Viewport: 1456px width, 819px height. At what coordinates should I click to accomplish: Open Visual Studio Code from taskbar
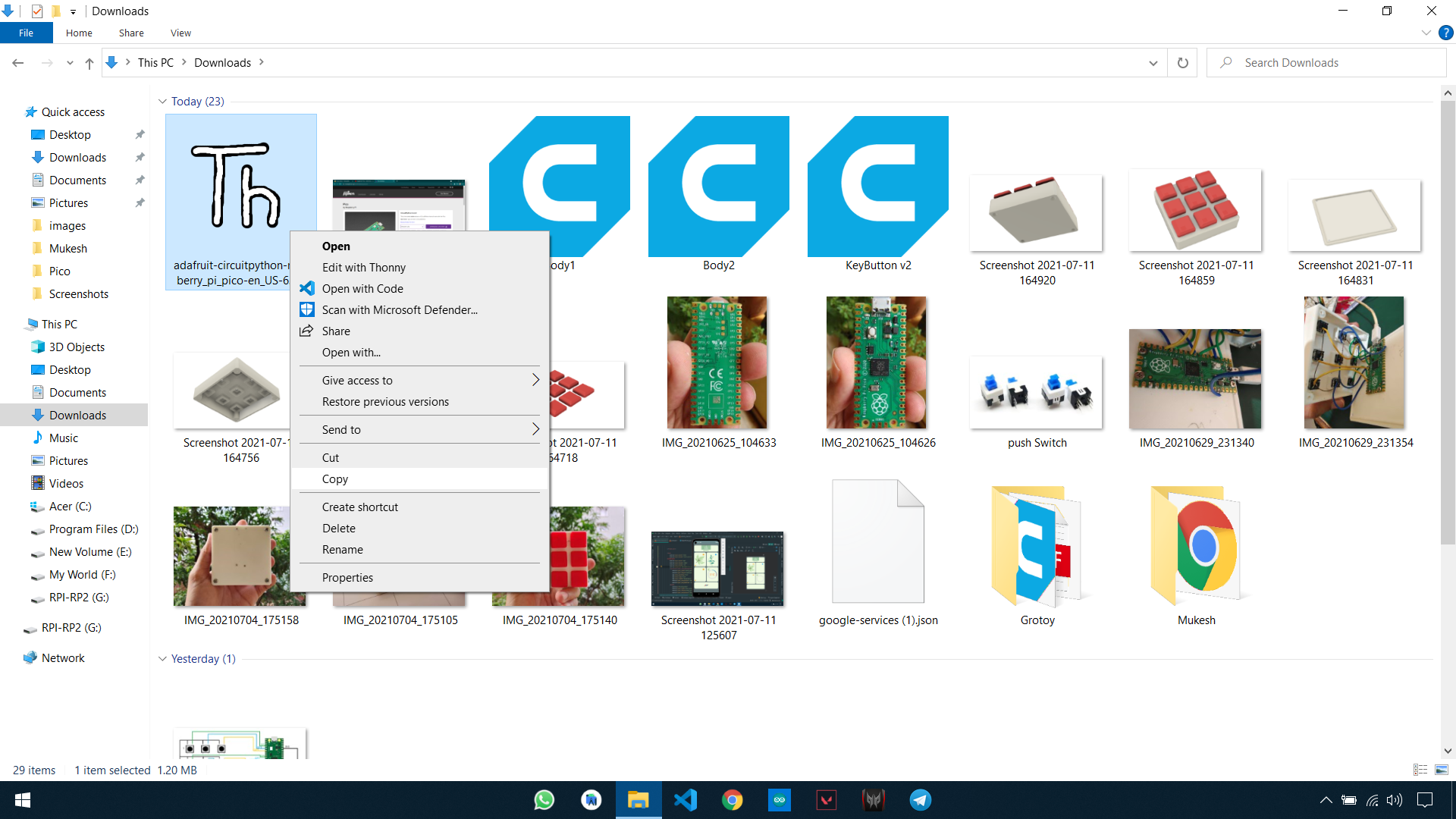(685, 800)
